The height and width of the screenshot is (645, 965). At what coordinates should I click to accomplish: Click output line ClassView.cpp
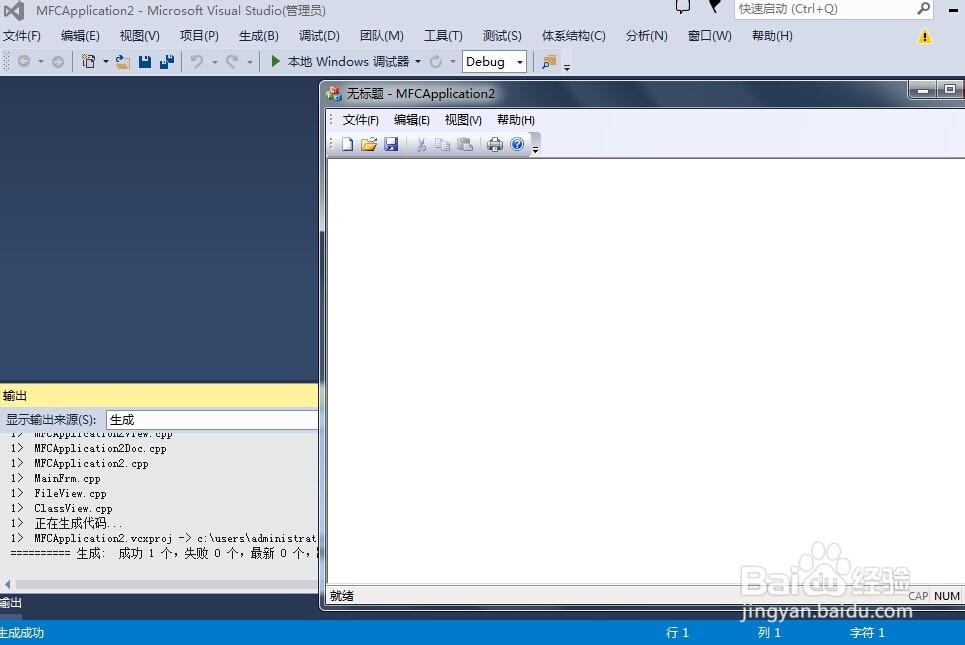[x=73, y=508]
